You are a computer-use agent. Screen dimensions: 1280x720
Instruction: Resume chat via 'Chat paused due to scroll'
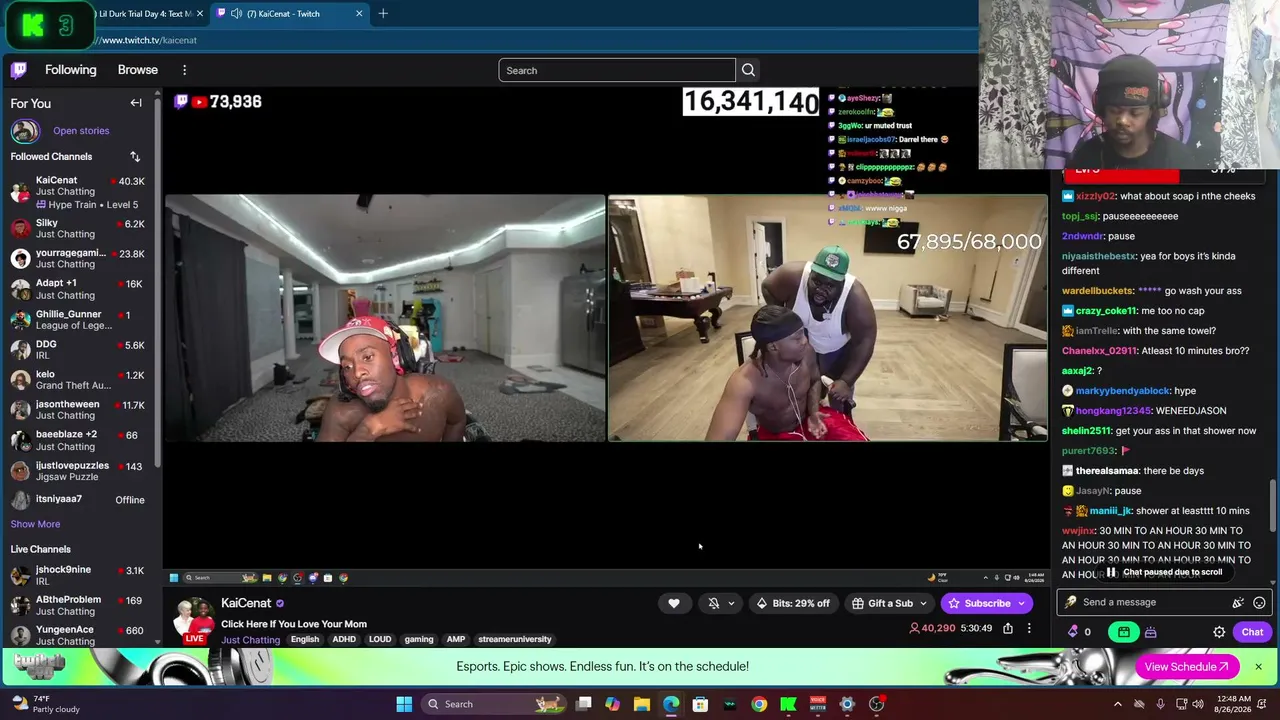(x=1164, y=572)
